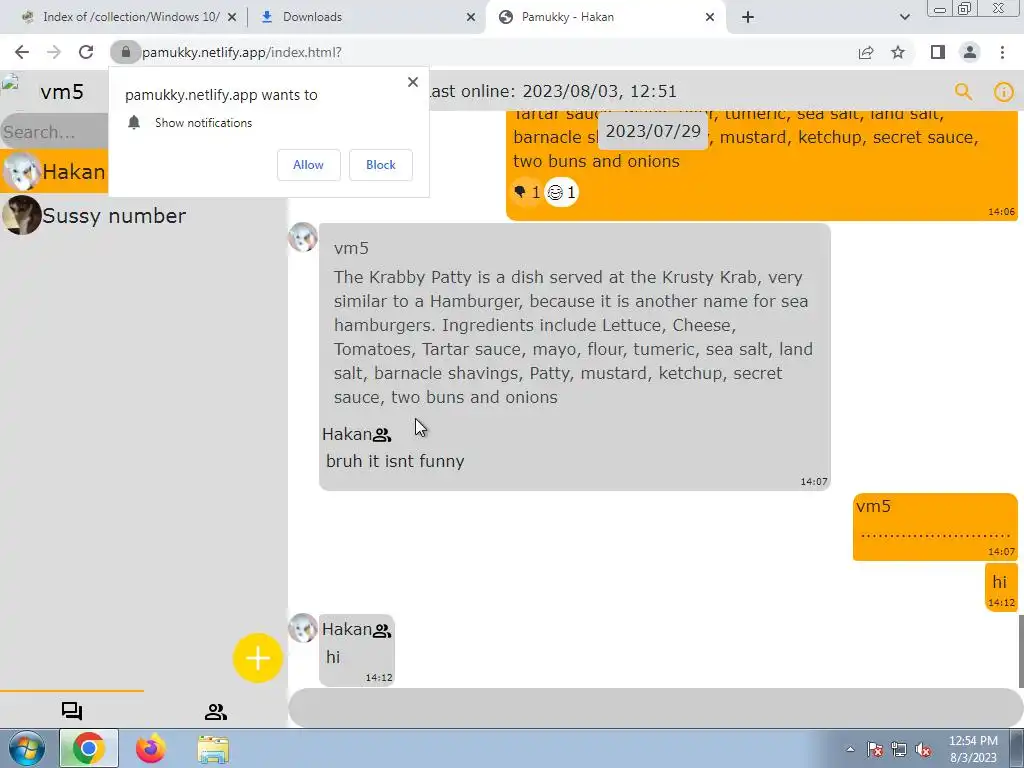Close the Pamukky - Hakan tab
Image resolution: width=1024 pixels, height=768 pixels.
point(710,17)
